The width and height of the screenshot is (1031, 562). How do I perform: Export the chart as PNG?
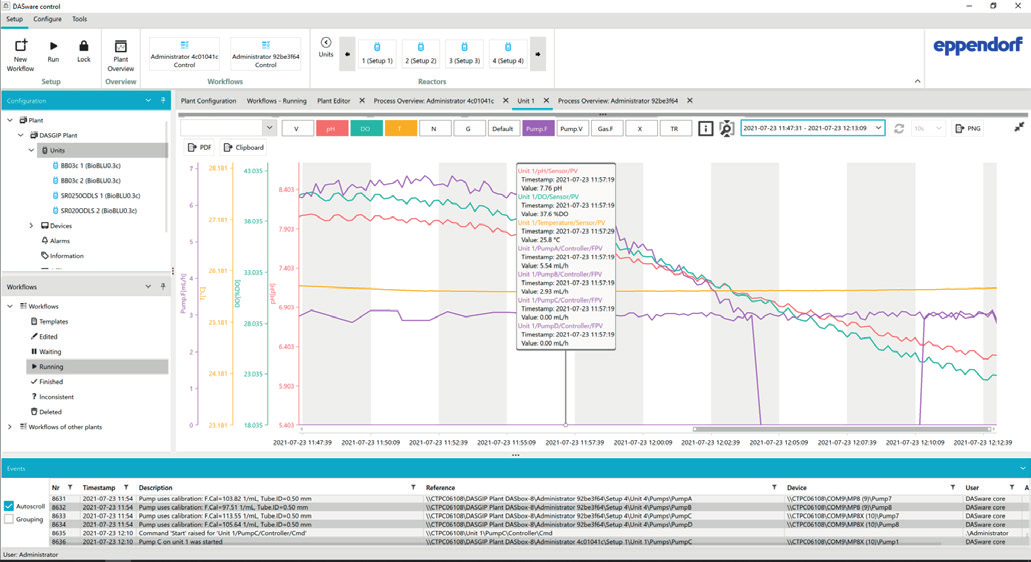[968, 128]
